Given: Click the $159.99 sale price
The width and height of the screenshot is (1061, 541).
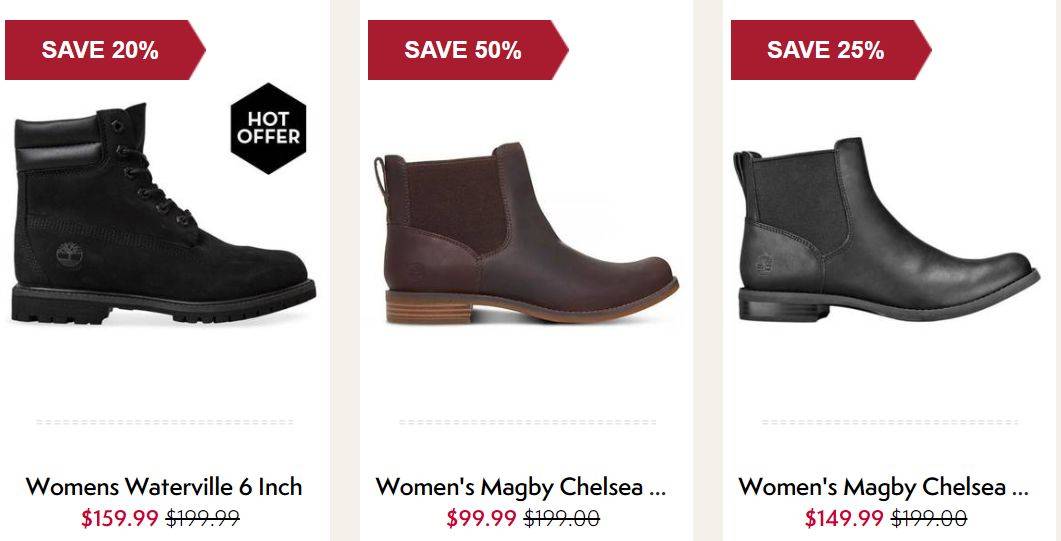Looking at the screenshot, I should [x=120, y=518].
